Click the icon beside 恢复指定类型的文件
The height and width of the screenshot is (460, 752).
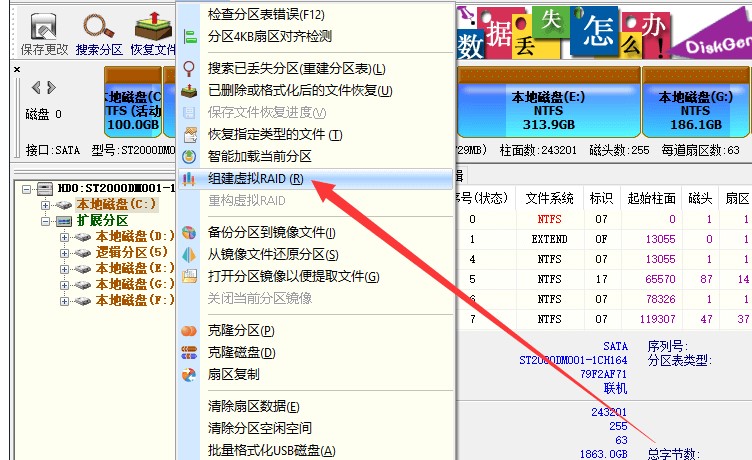click(x=190, y=135)
